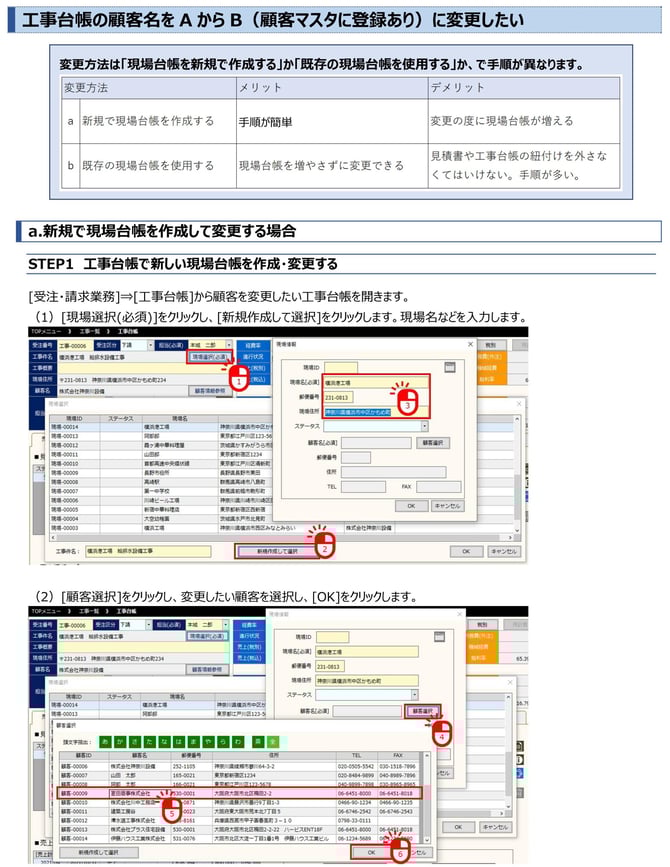
Task: Open ステータス dropdown in step (2) dialog
Action: 415,694
